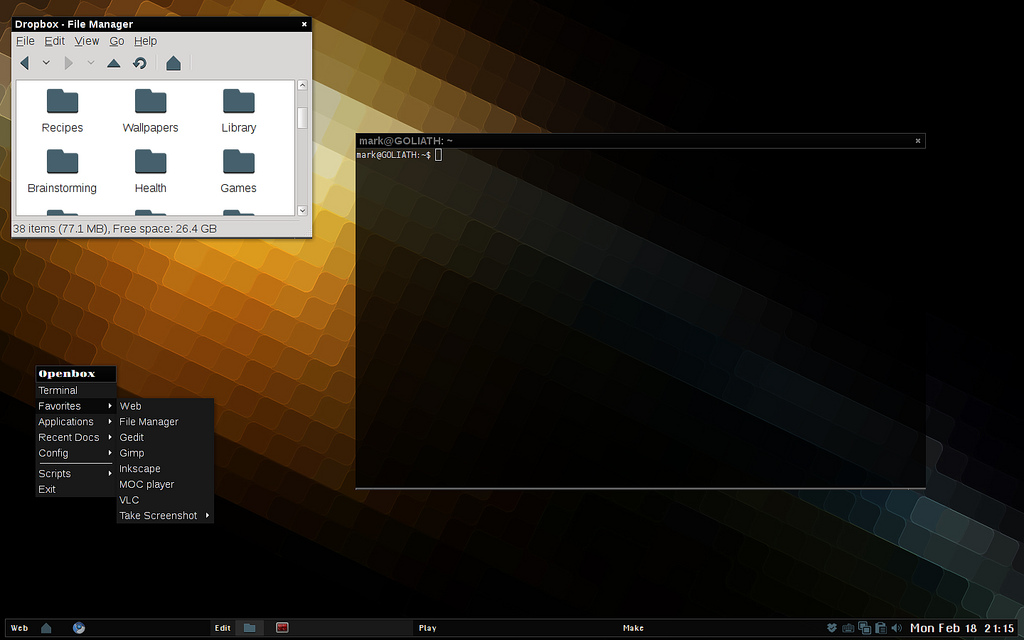Open forward history dropdown arrow
Viewport: 1024px width, 640px height.
coord(91,63)
